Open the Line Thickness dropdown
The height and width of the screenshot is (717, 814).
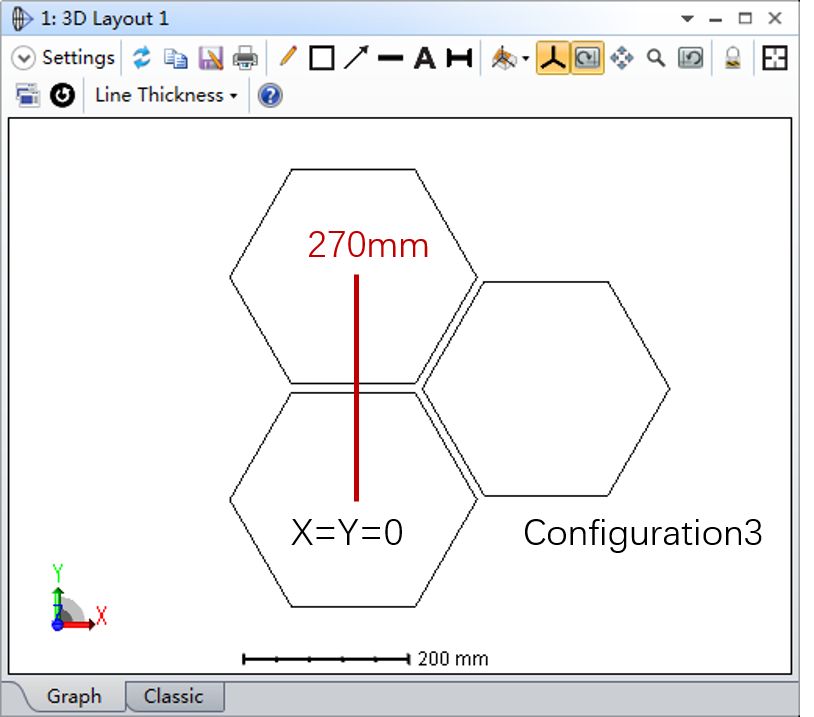[166, 95]
